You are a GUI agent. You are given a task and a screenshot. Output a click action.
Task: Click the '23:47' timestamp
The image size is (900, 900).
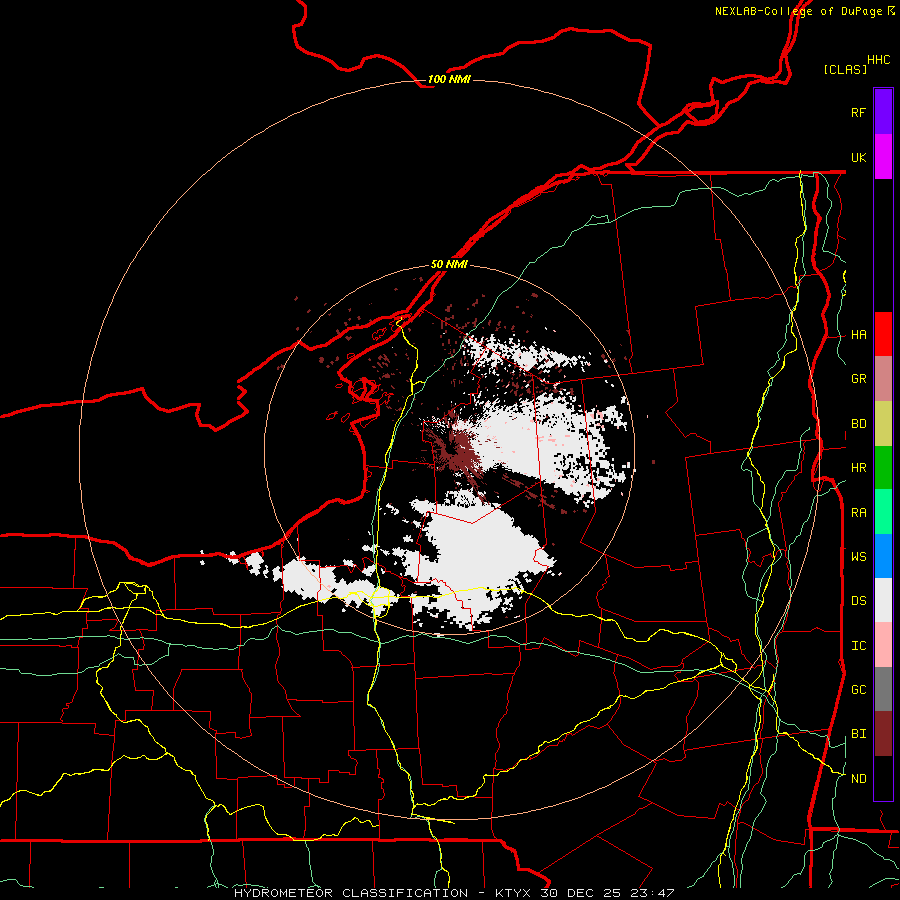pos(653,893)
